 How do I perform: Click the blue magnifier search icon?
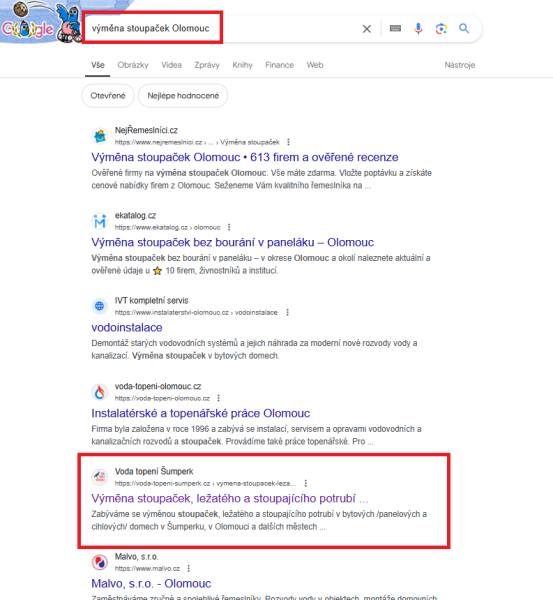click(464, 28)
